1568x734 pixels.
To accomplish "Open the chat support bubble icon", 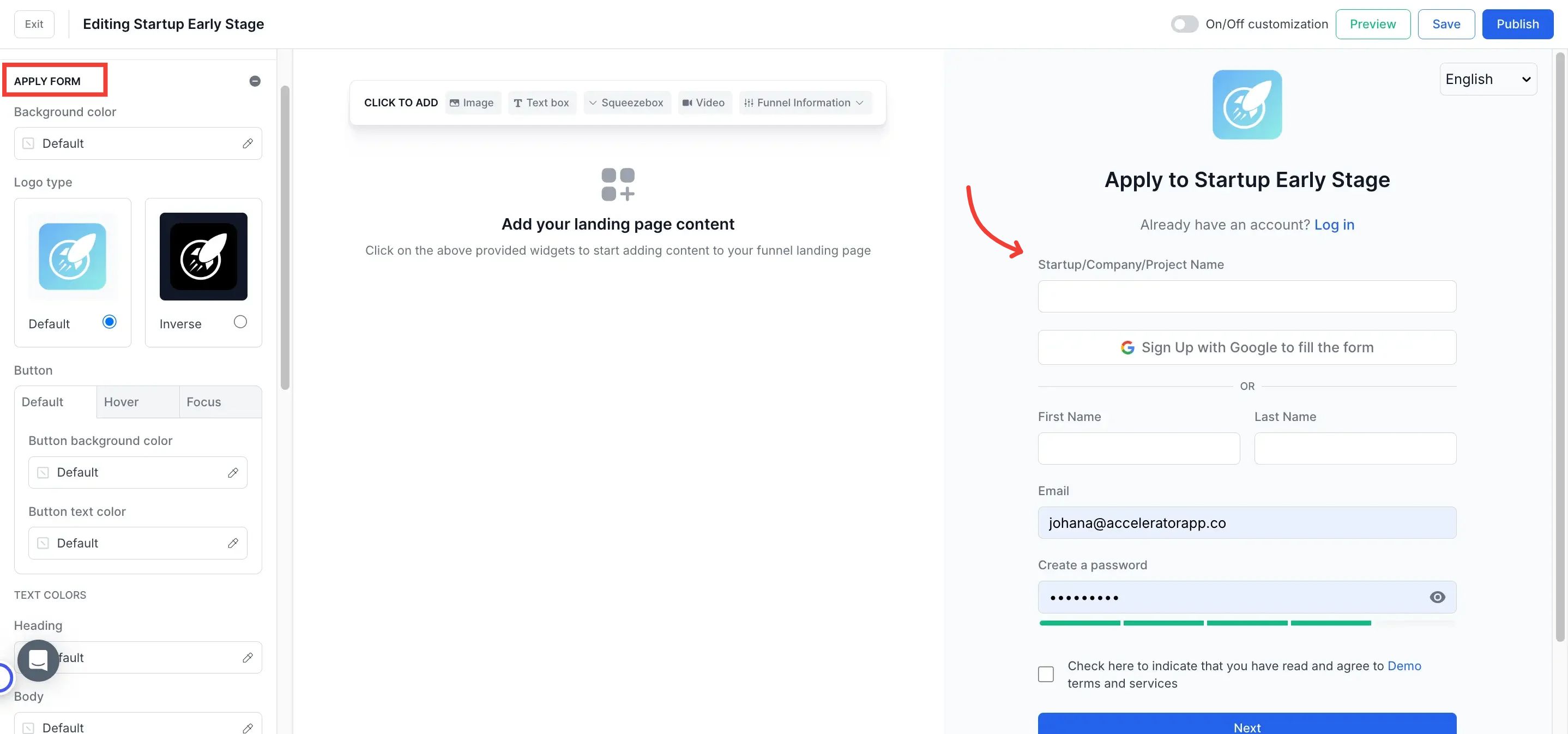I will click(x=38, y=660).
